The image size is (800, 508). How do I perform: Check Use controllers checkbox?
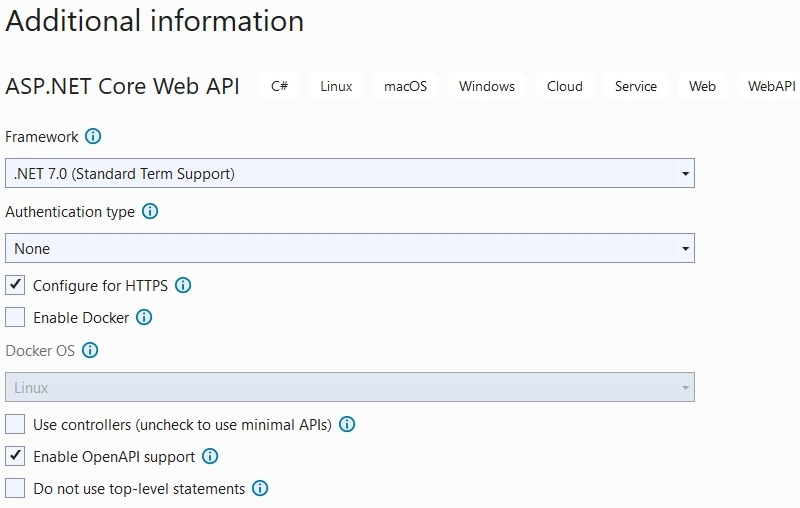(x=15, y=424)
